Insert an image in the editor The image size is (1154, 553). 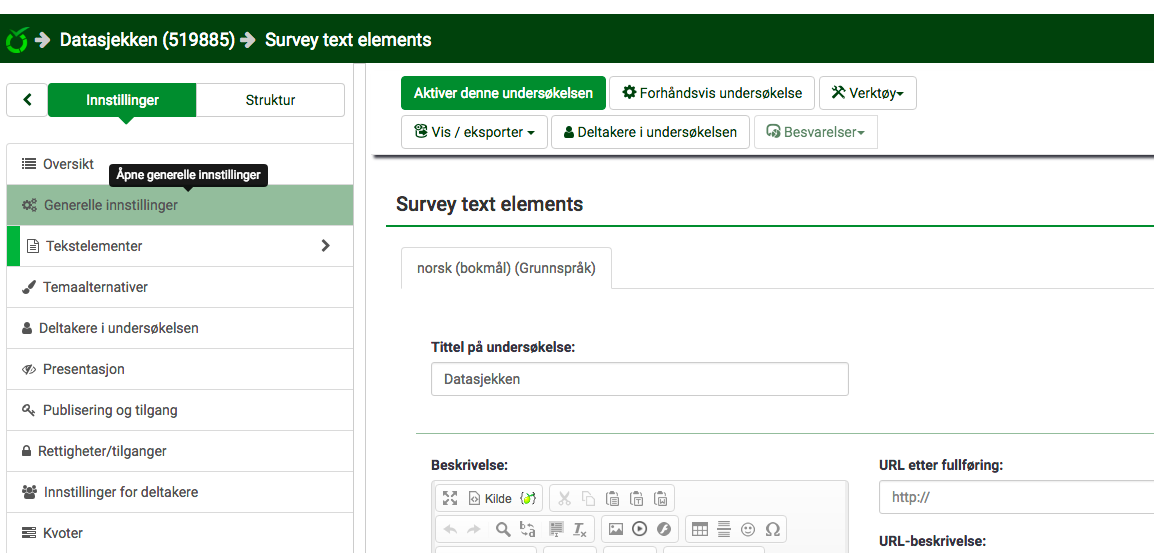point(616,529)
